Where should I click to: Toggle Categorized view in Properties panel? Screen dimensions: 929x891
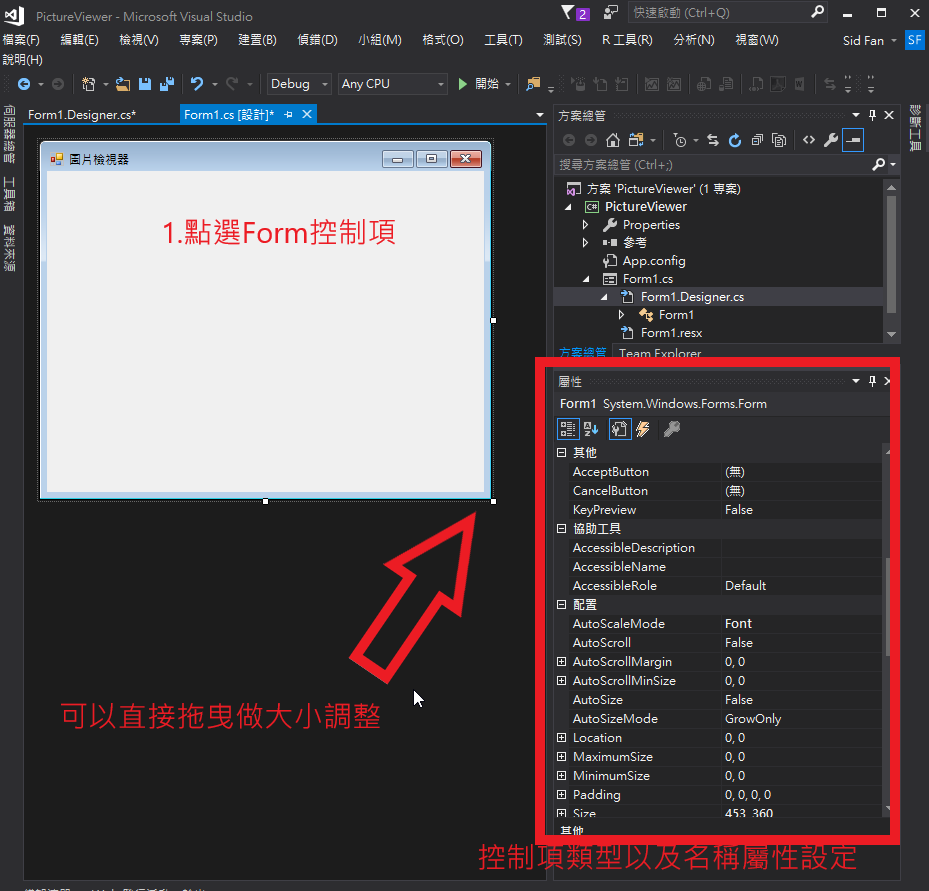[x=567, y=429]
